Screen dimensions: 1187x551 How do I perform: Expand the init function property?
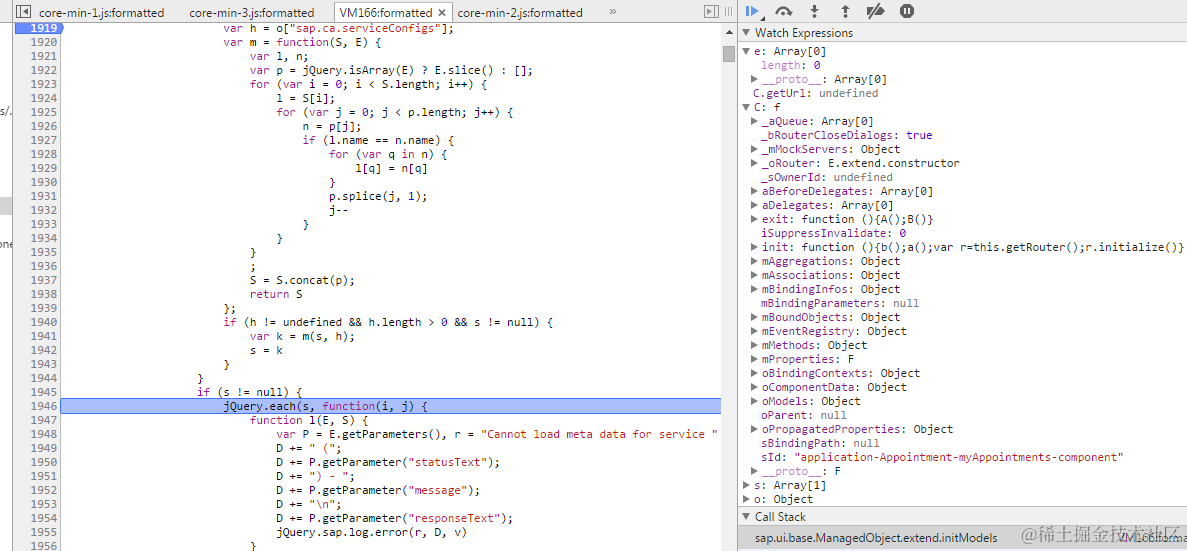click(755, 247)
